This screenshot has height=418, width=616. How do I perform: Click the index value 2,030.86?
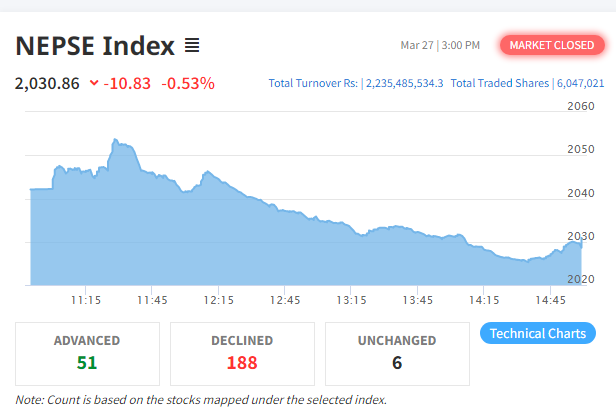coord(47,83)
